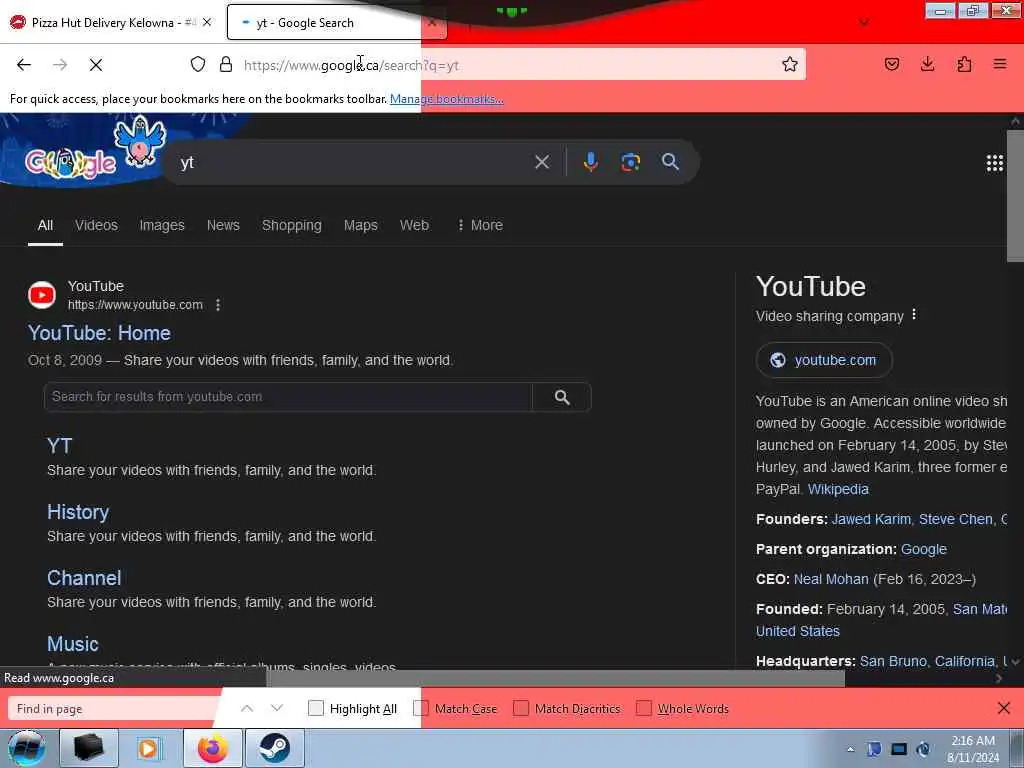The image size is (1024, 768).
Task: Click the site security padlock icon
Action: click(x=226, y=64)
